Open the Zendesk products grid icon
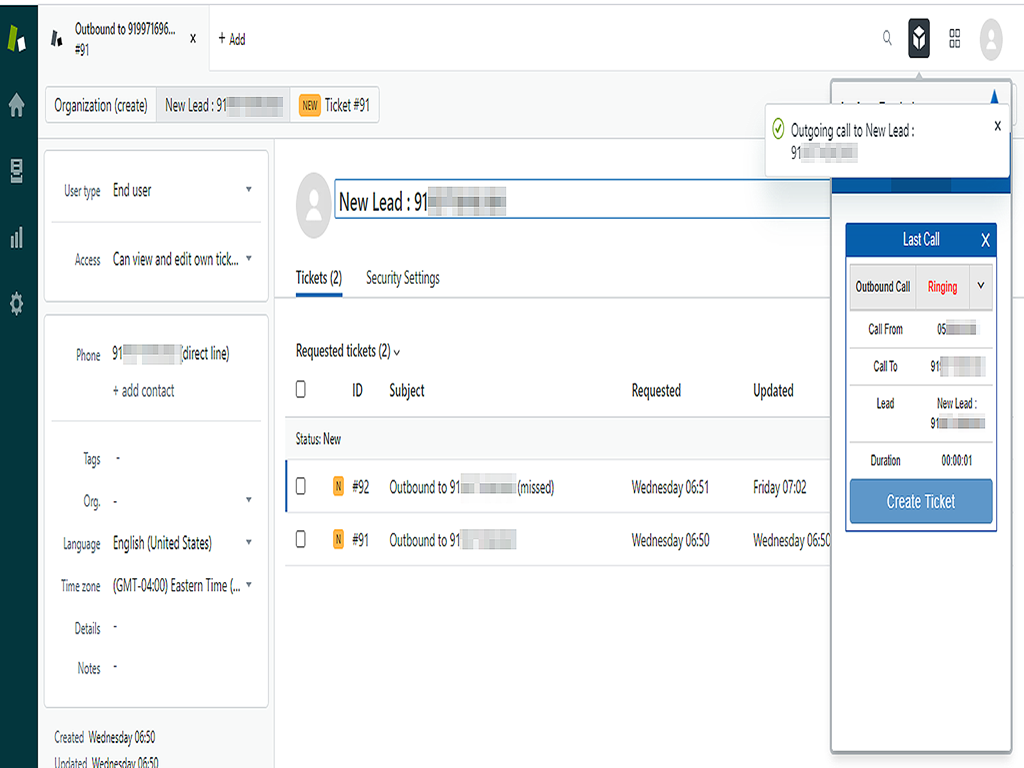This screenshot has width=1024, height=768. pos(955,39)
